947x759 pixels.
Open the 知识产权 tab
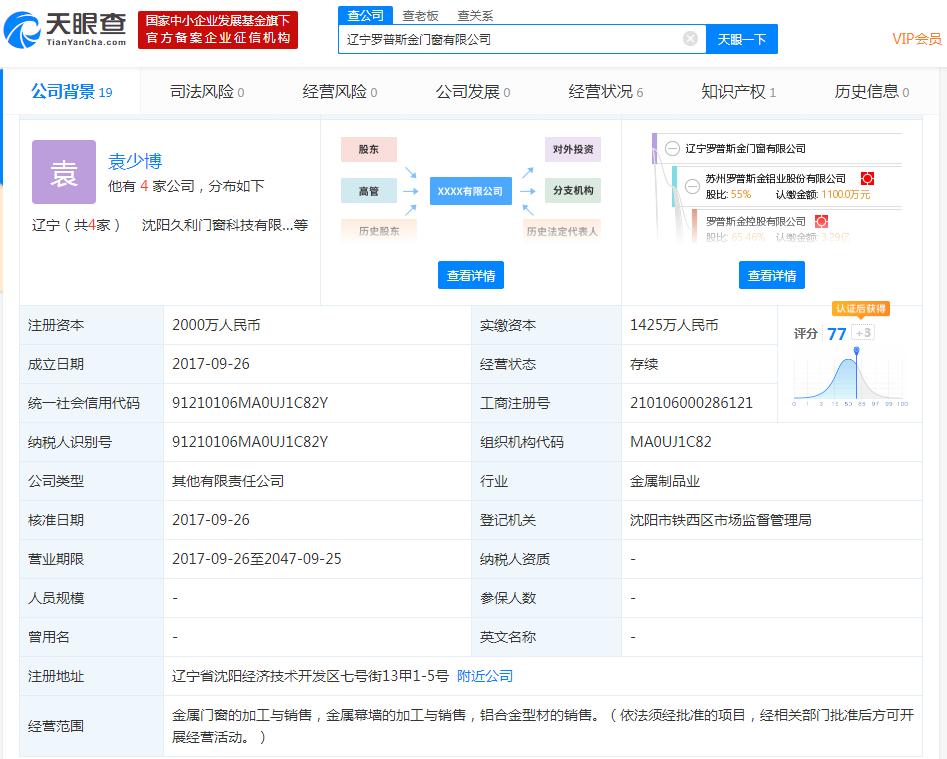click(x=739, y=92)
